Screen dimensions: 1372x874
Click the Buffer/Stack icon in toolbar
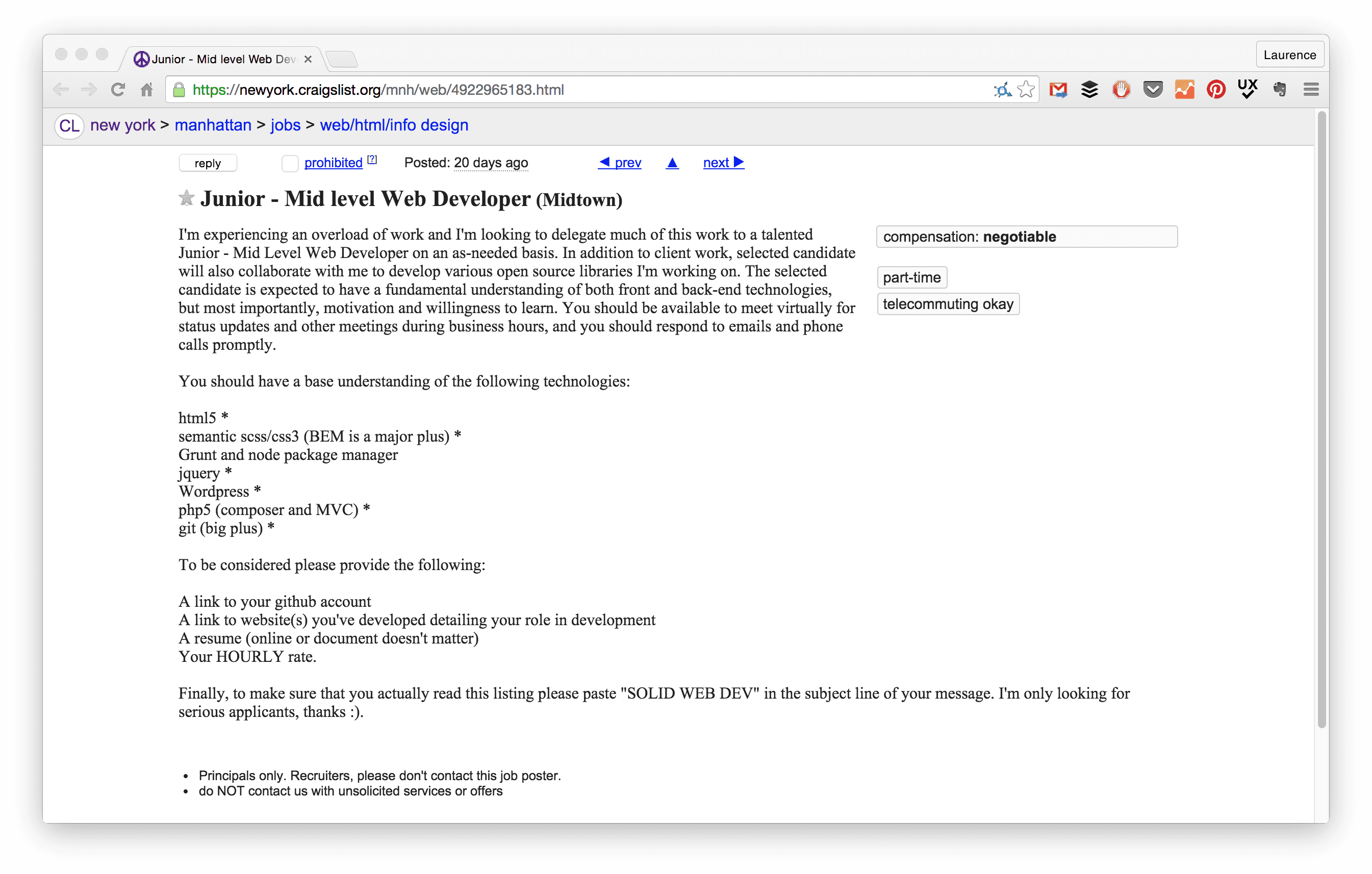(x=1085, y=89)
